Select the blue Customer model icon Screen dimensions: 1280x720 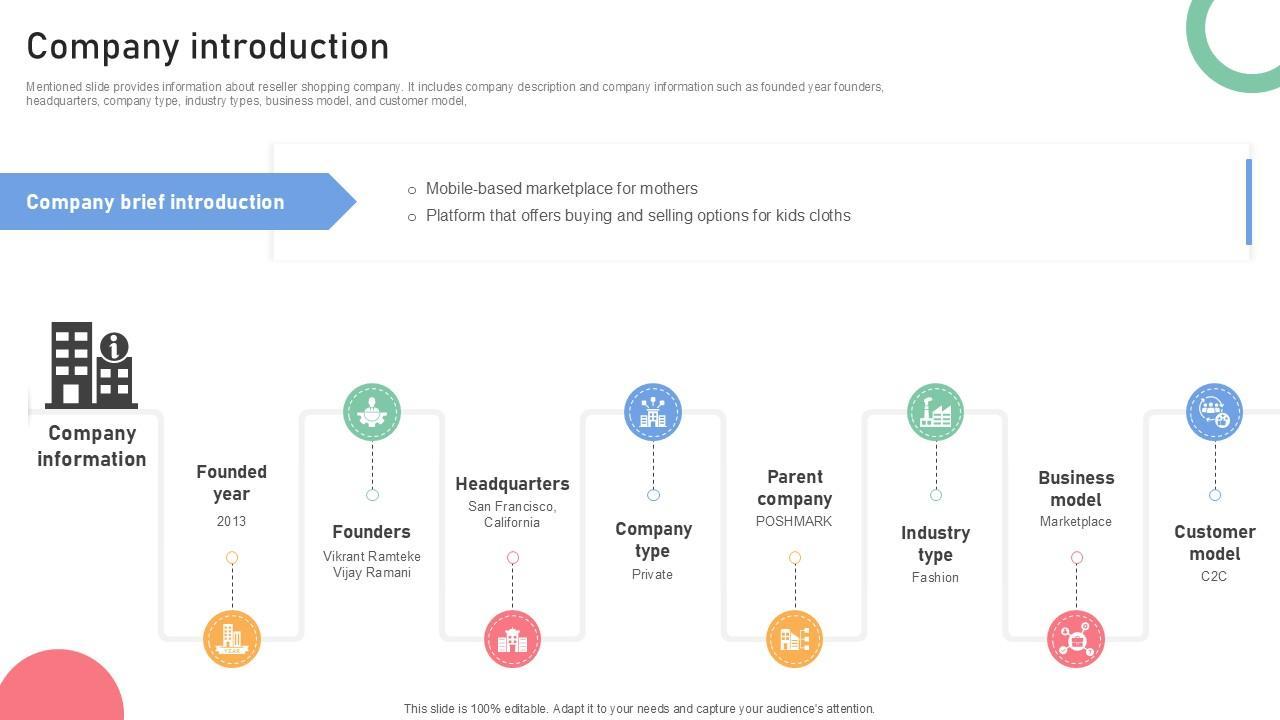point(1214,411)
